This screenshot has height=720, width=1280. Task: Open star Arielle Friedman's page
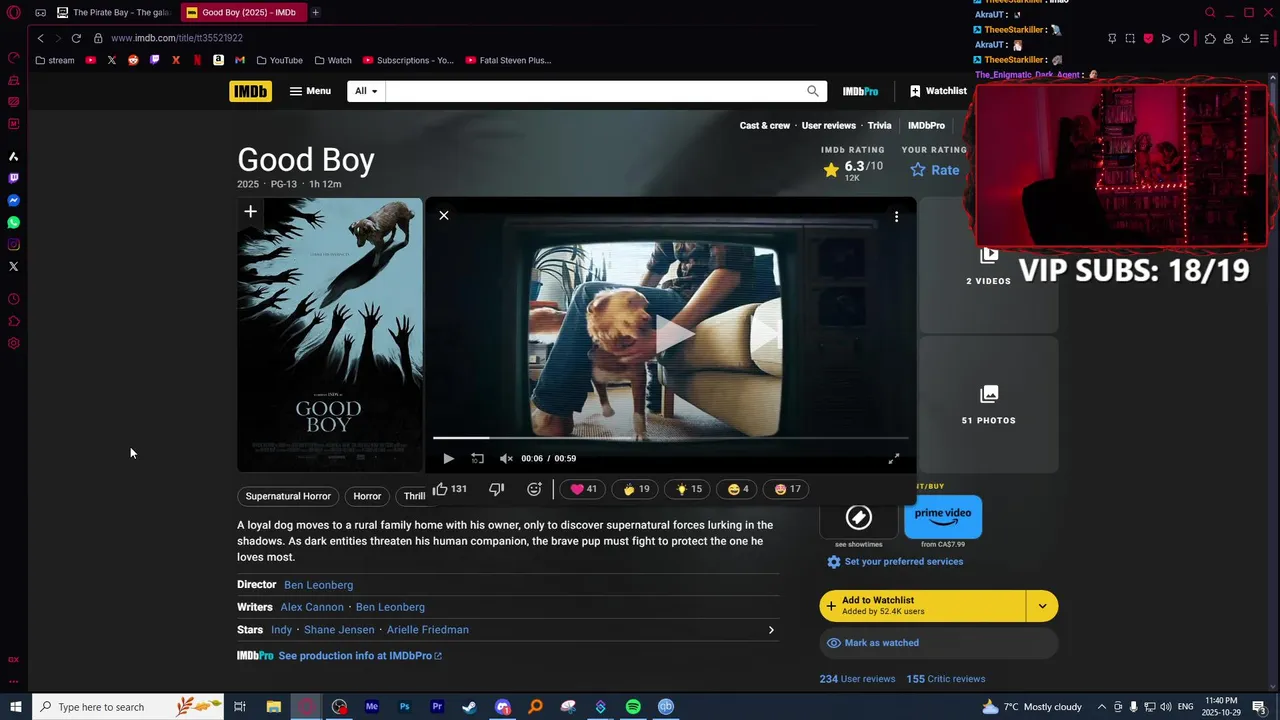tap(427, 630)
